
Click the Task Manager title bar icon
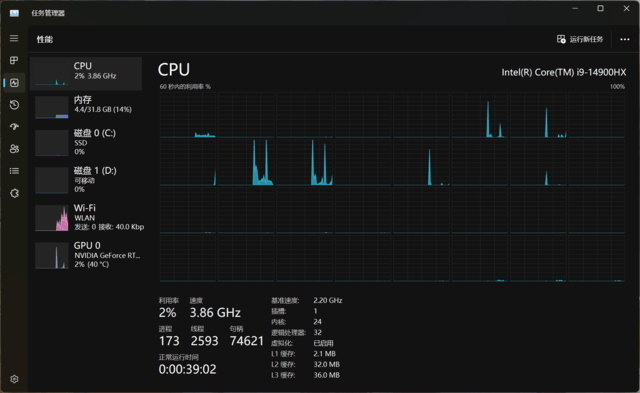[14, 13]
